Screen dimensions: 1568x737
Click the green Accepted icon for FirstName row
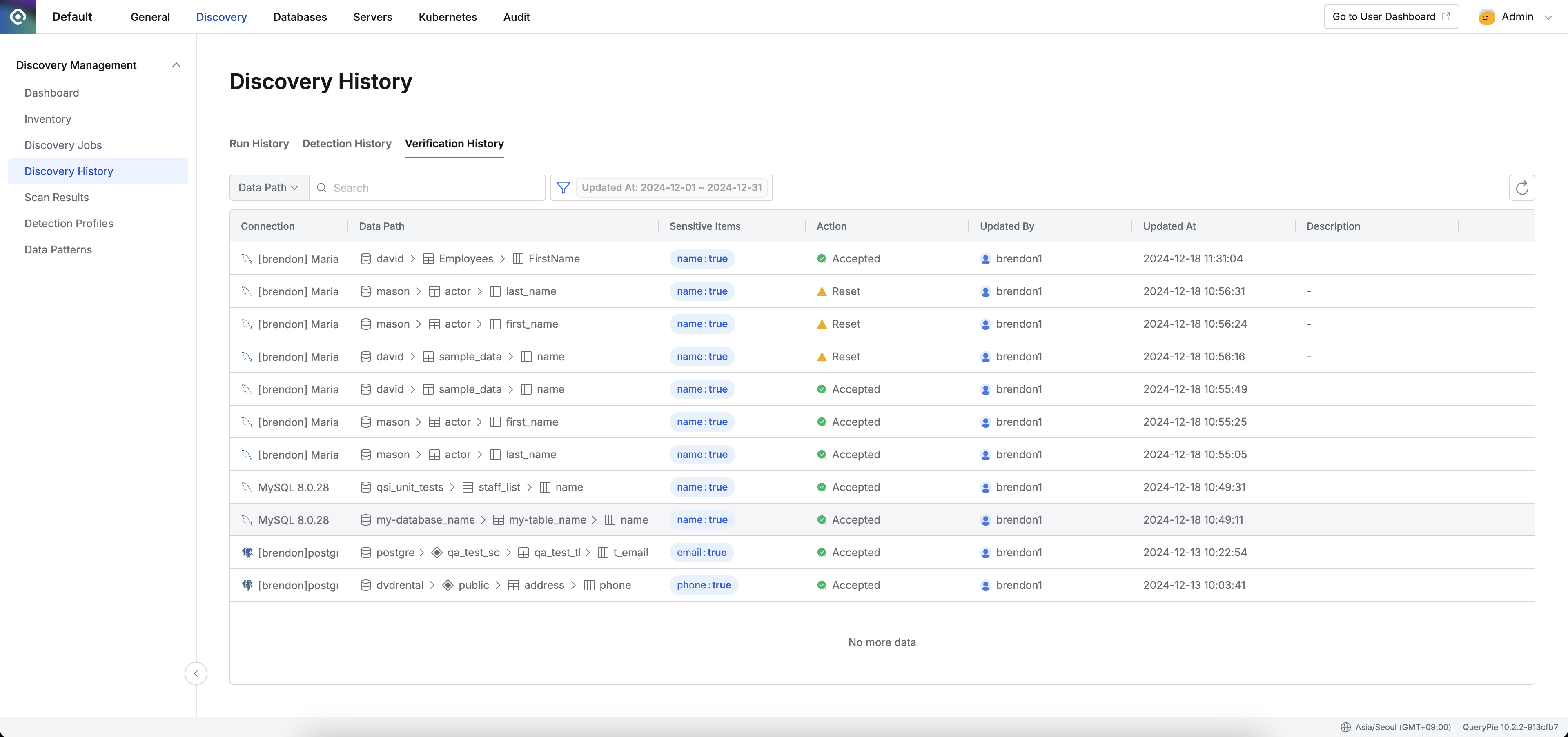pyautogui.click(x=821, y=259)
